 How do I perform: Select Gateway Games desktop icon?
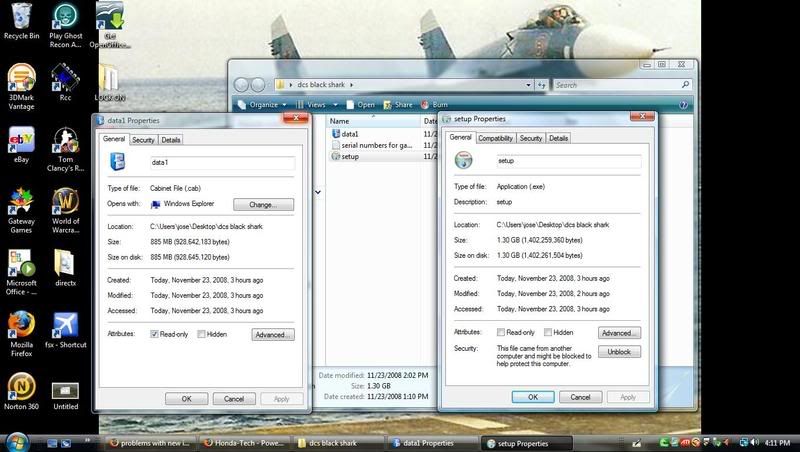pyautogui.click(x=21, y=211)
